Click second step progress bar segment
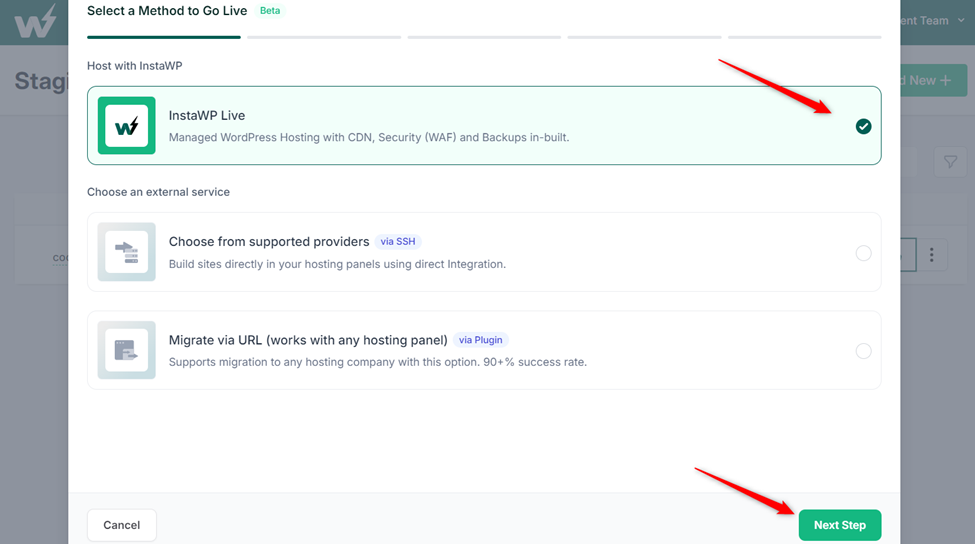Viewport: 975px width, 544px height. 324,37
